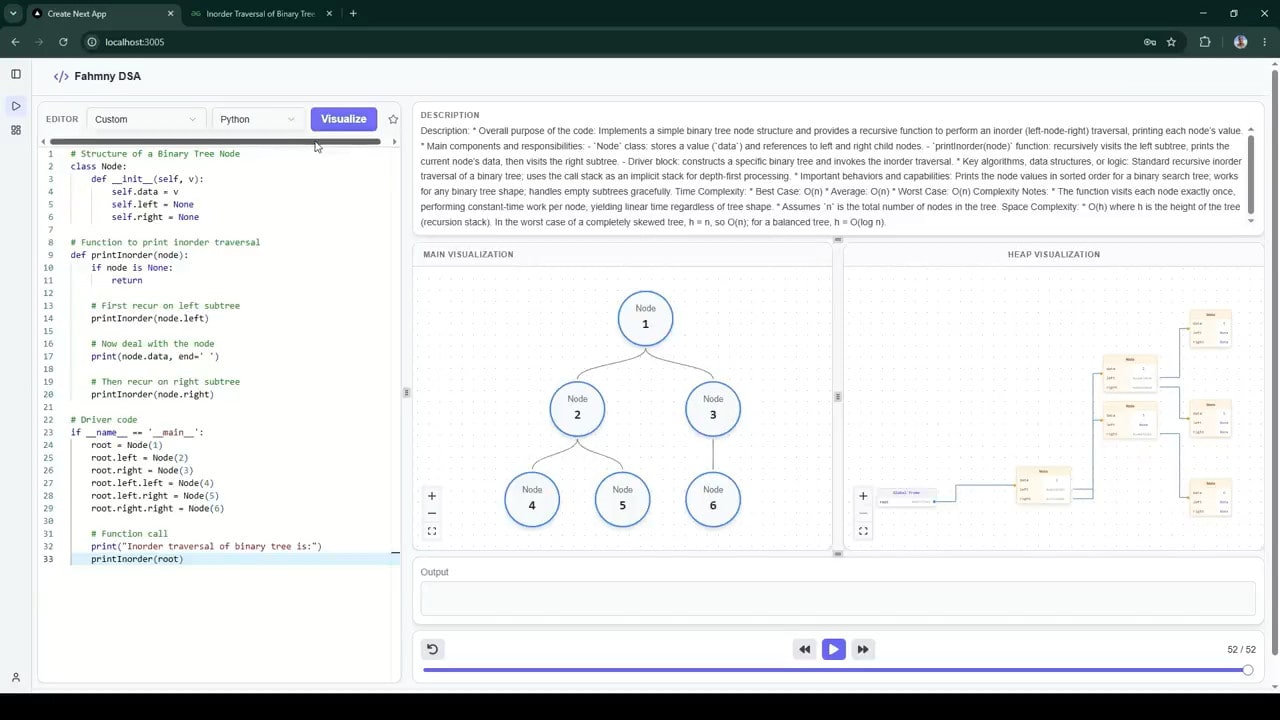Click the Global Frame box in heap view
This screenshot has height=720, width=1280.
point(906,498)
